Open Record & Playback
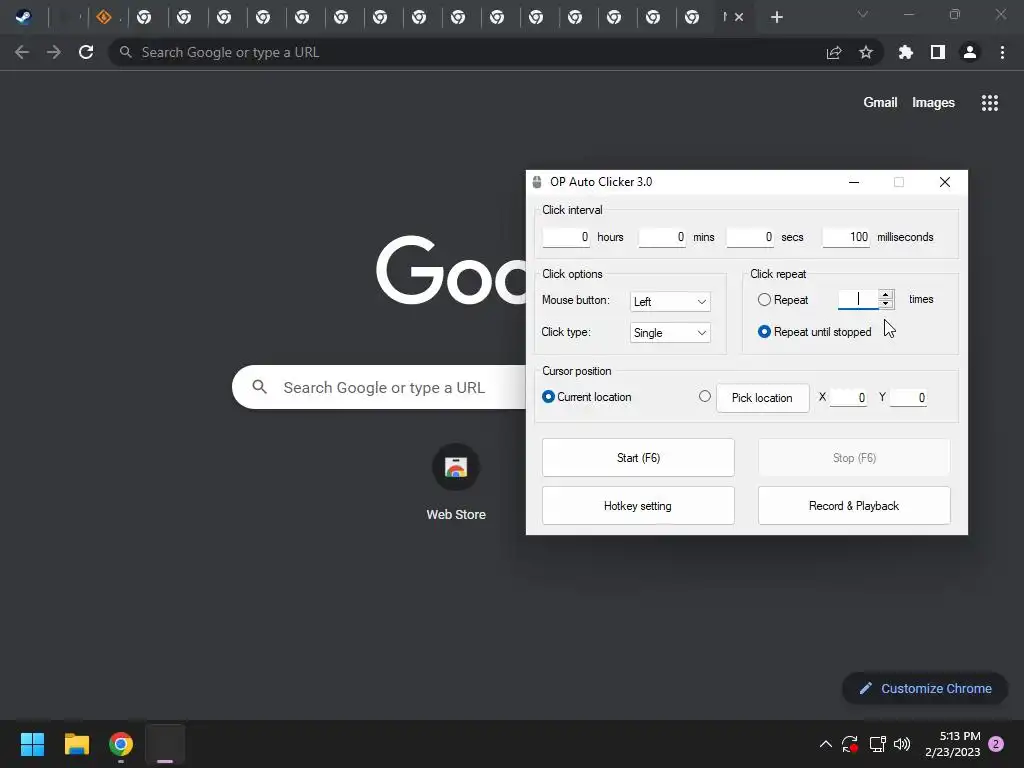This screenshot has height=768, width=1024. click(854, 505)
